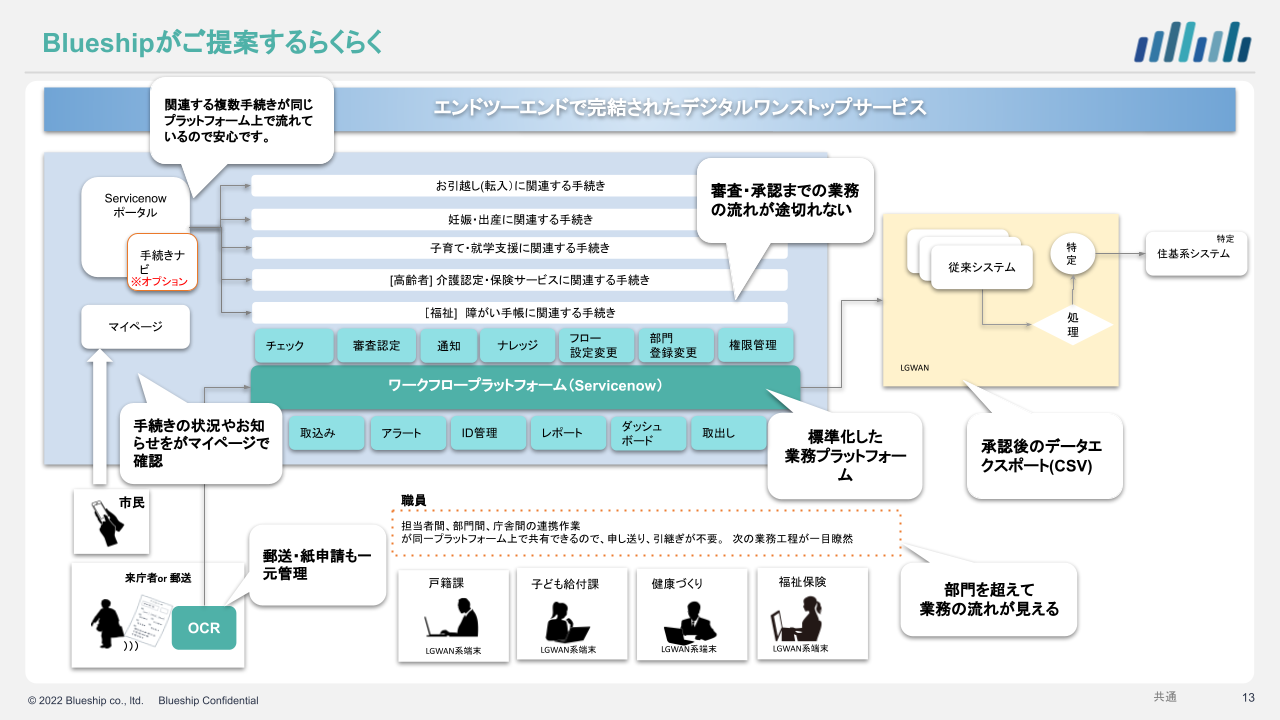Click the teal OCR box
This screenshot has height=720, width=1280.
pos(204,628)
